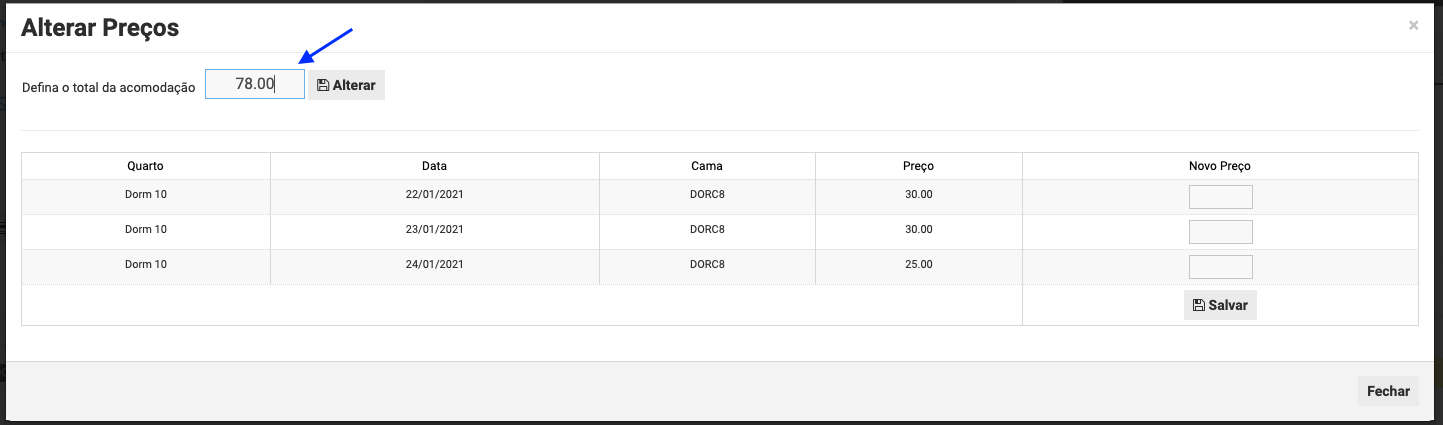
Task: Click the Preço column header
Action: [918, 166]
